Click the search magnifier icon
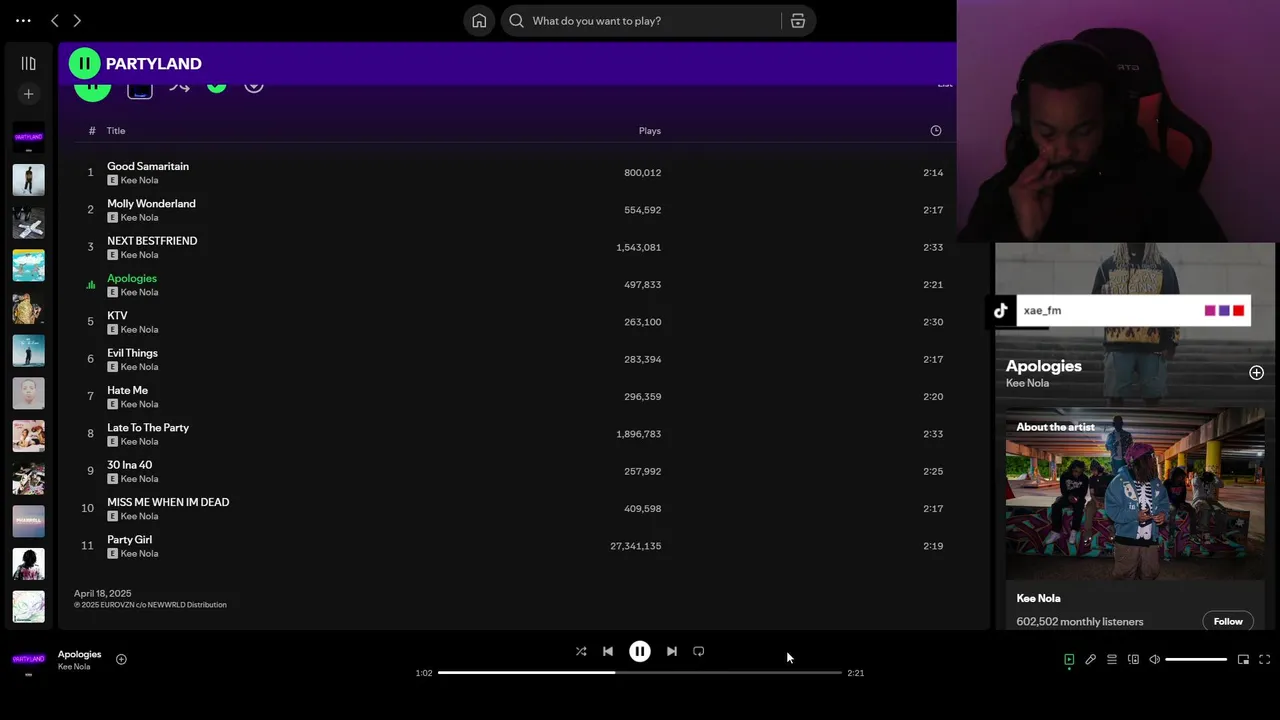 [517, 21]
